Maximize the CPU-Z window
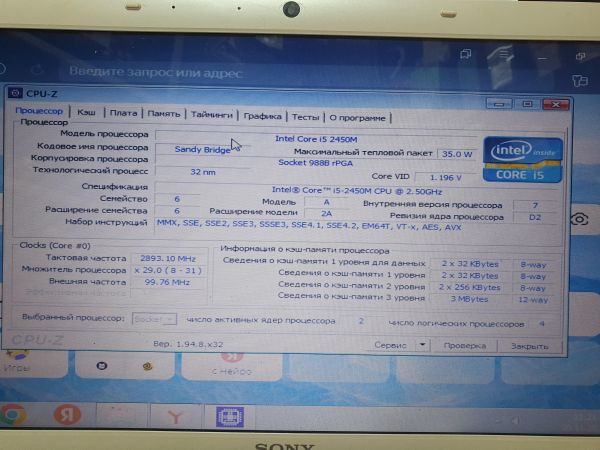Screen dimensions: 600x450 527,104
